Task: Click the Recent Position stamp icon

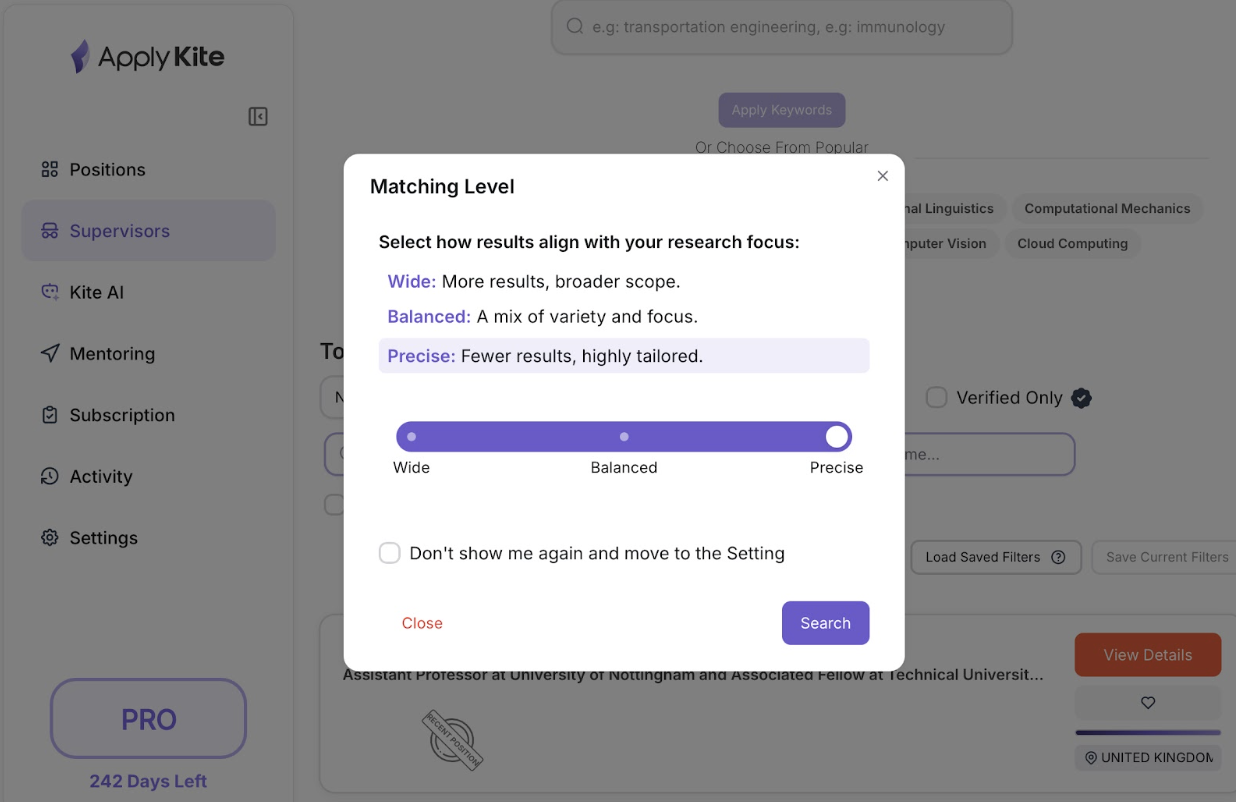Action: [453, 740]
